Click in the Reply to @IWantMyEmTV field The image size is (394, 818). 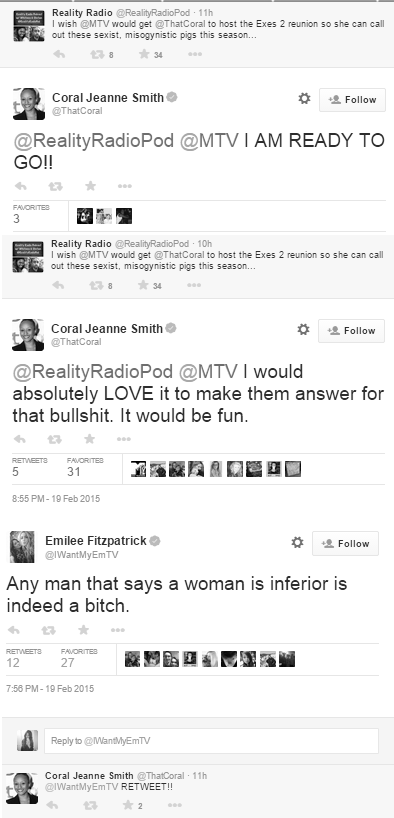(211, 741)
